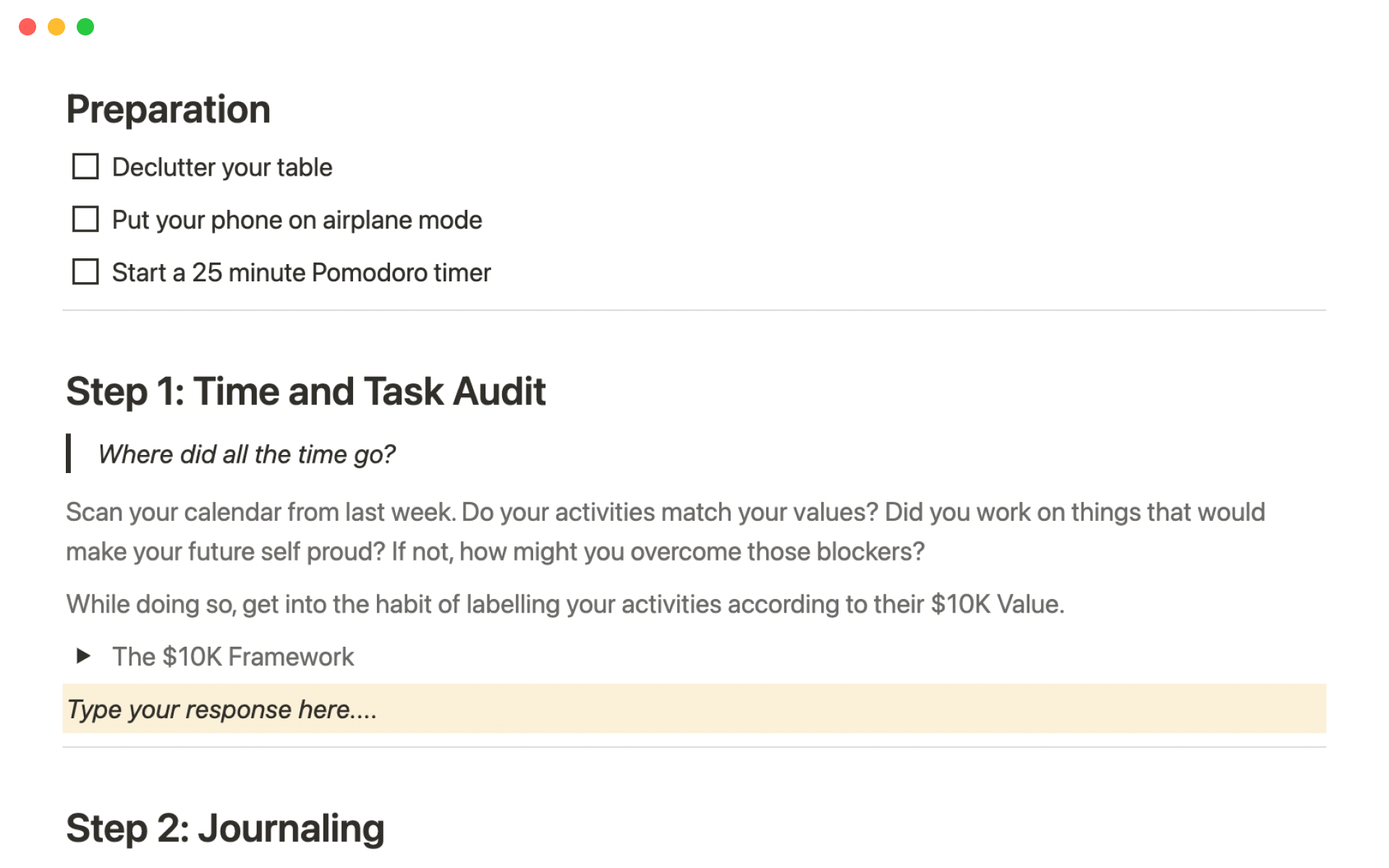
Task: Tick 'Put your phone on airplane mode'
Action: (x=85, y=219)
